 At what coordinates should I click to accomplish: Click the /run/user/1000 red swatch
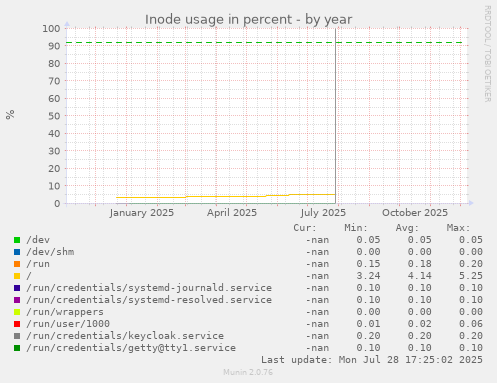tap(17, 324)
